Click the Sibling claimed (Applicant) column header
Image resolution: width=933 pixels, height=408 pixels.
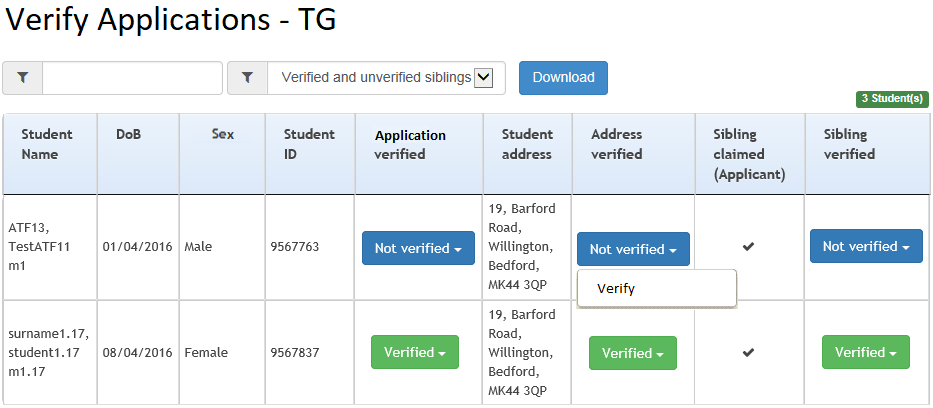click(x=750, y=153)
